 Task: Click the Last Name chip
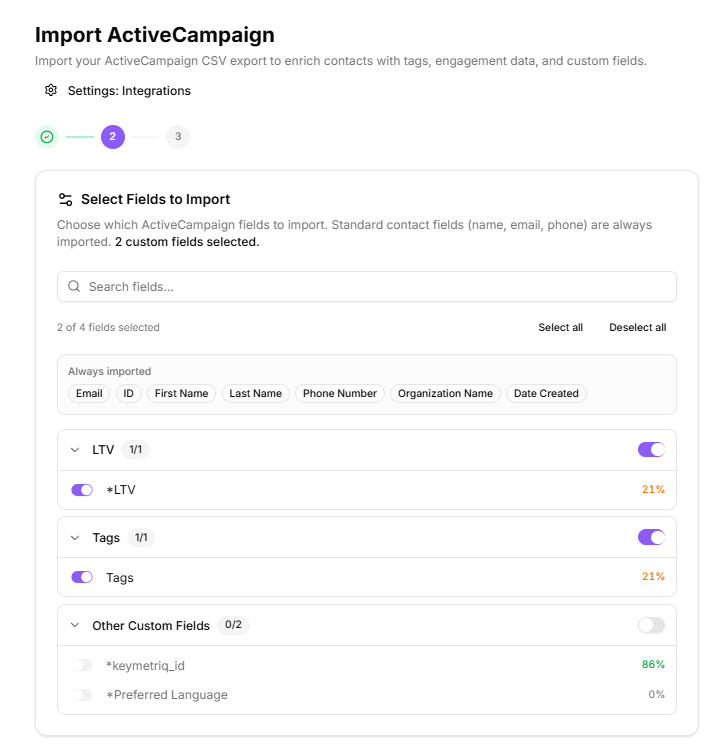point(255,394)
